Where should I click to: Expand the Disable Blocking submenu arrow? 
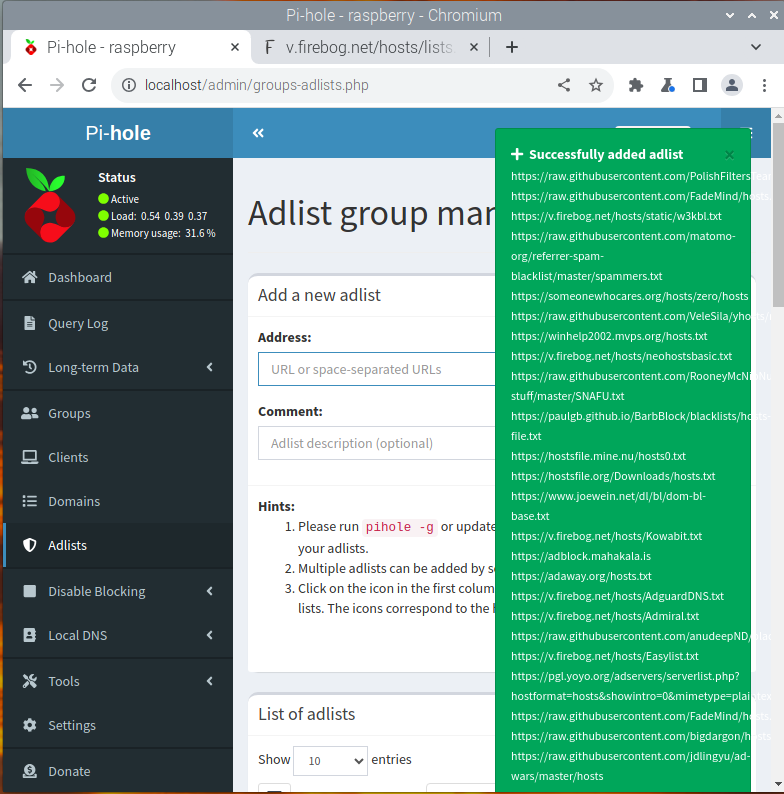(x=210, y=591)
